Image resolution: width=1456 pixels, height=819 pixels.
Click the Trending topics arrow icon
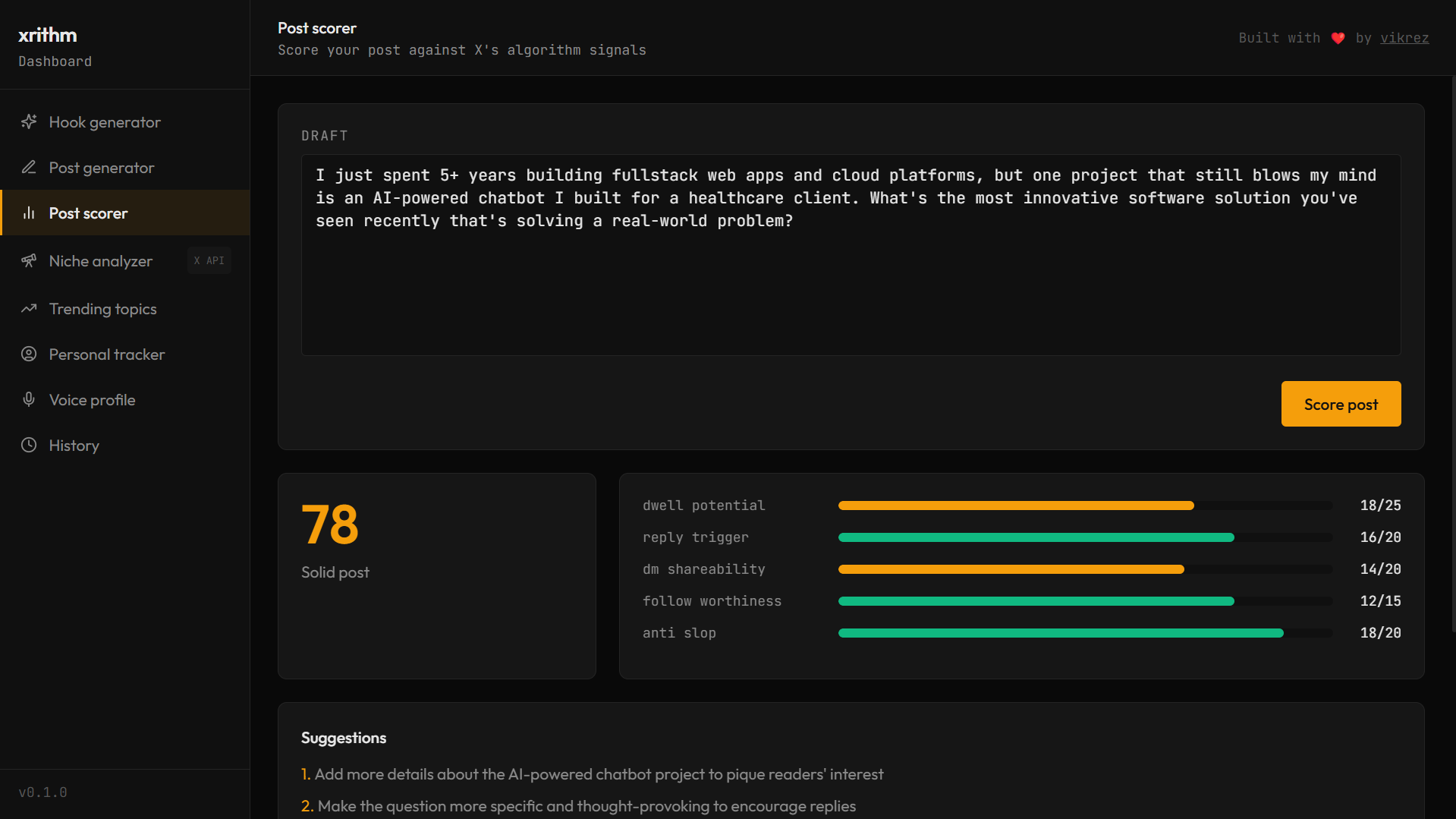(x=29, y=308)
